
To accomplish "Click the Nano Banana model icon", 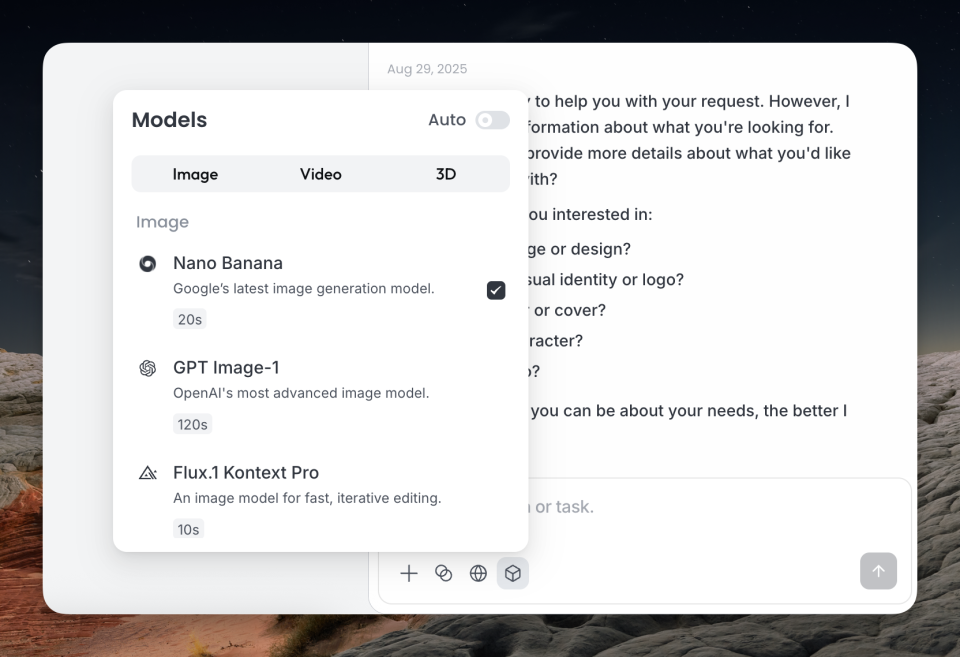I will (147, 264).
